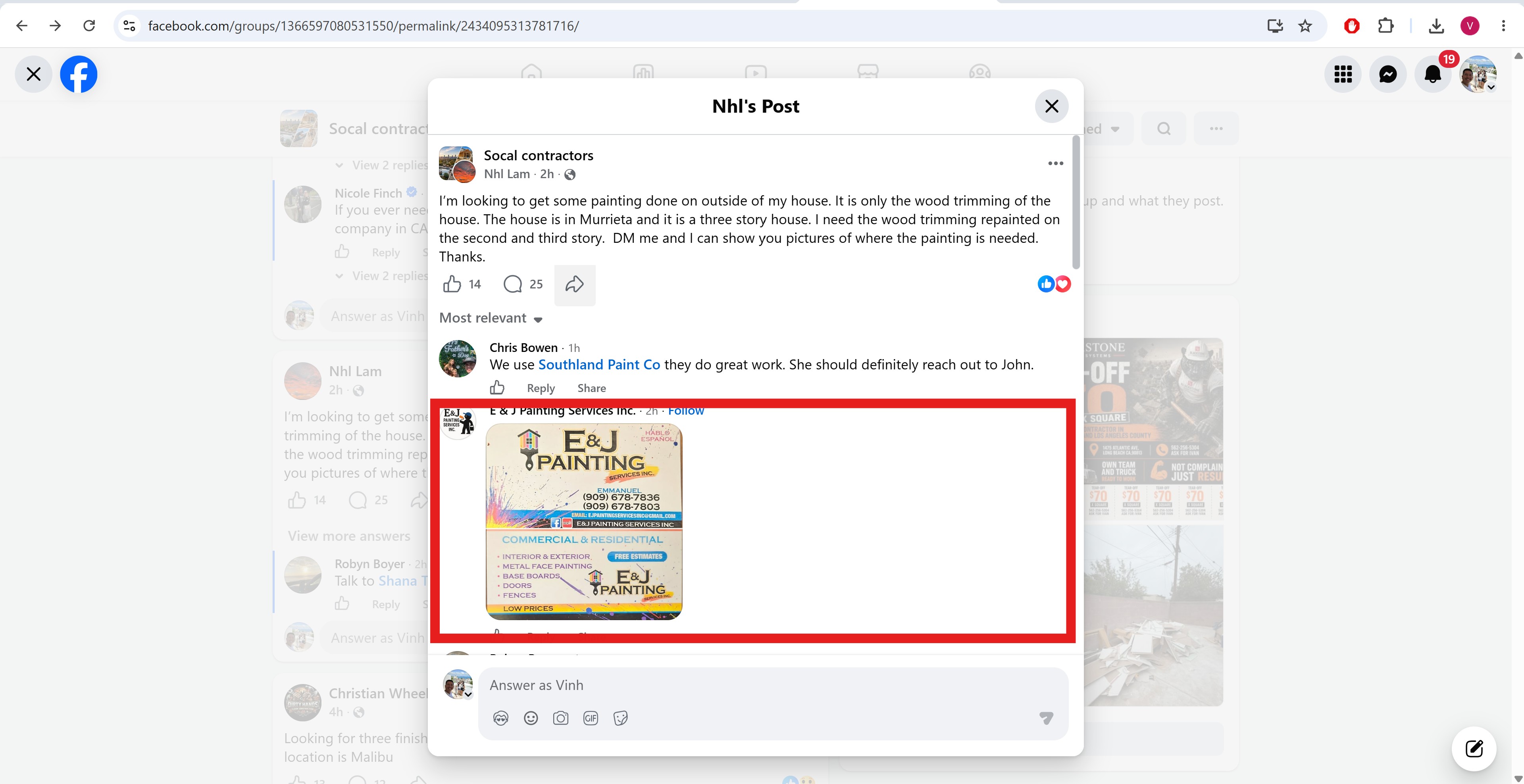Open Christian Wheeler's post author in feed

click(379, 694)
